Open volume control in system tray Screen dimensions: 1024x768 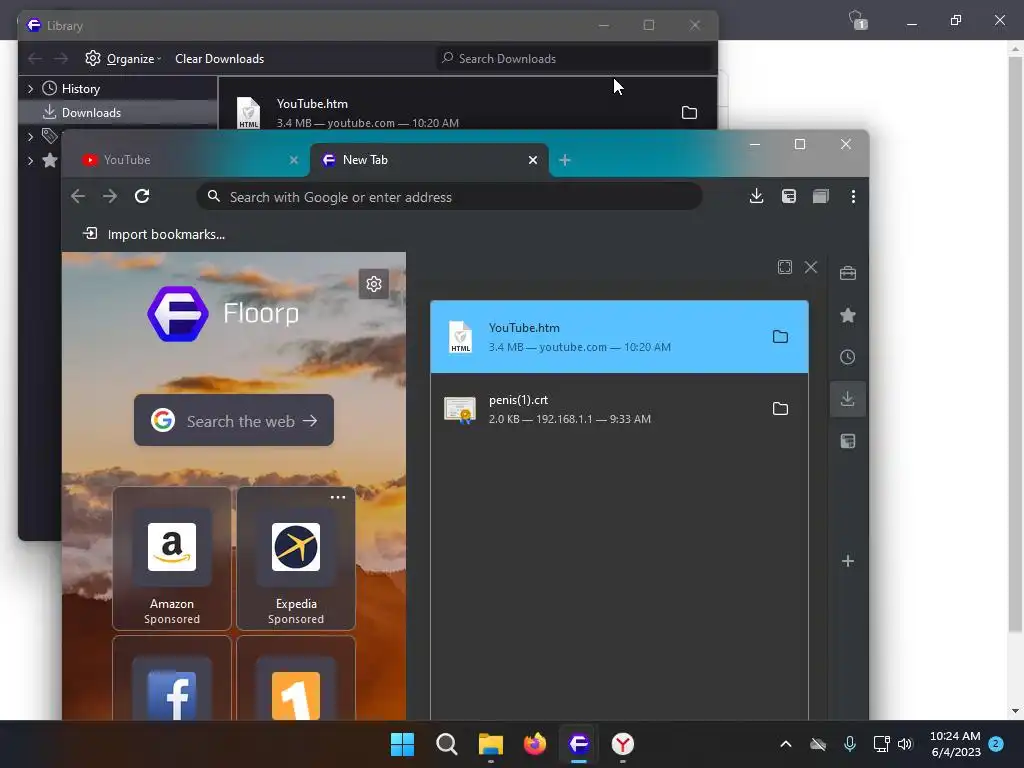905,744
